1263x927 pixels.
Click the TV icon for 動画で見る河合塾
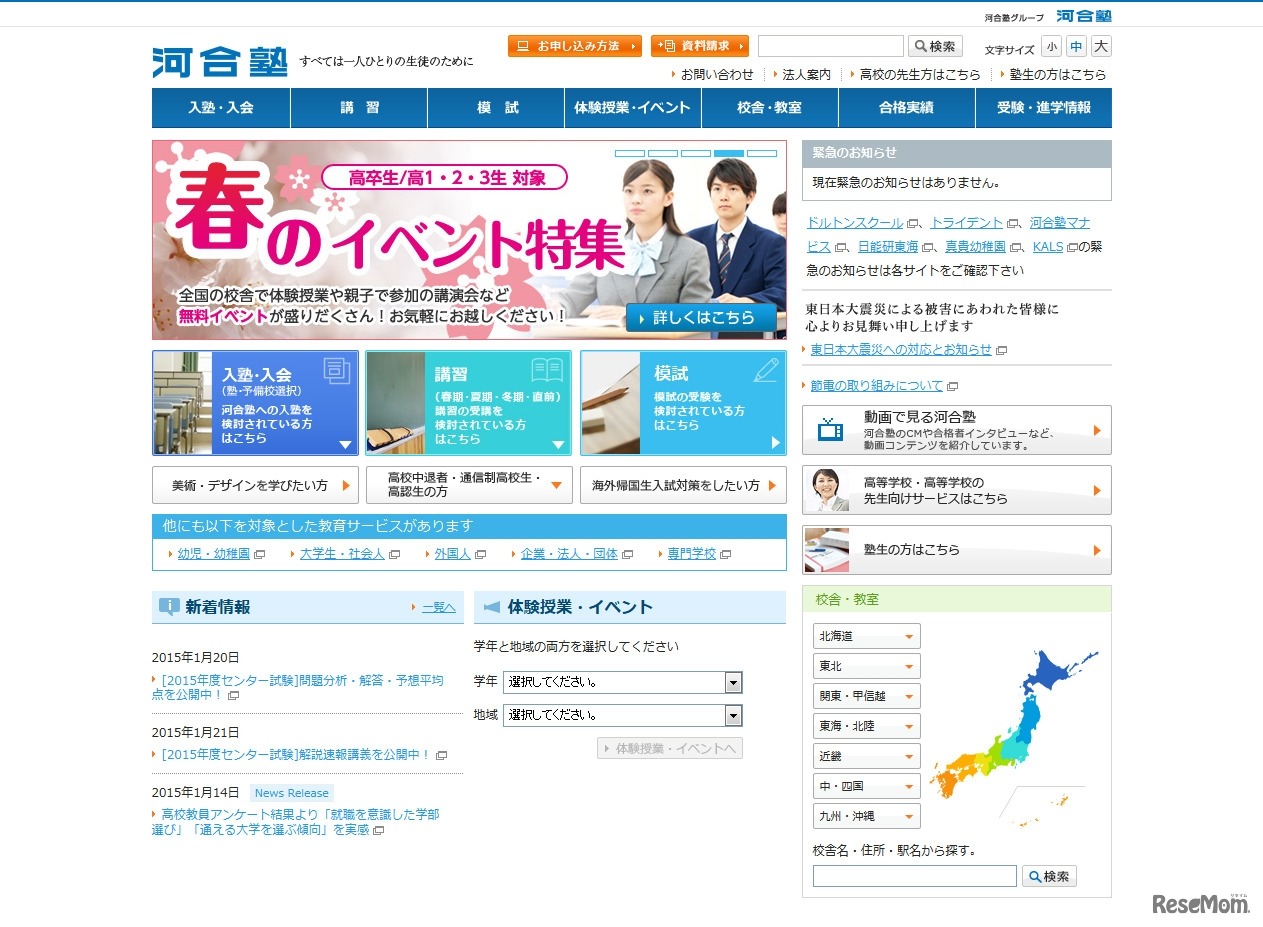tap(830, 430)
